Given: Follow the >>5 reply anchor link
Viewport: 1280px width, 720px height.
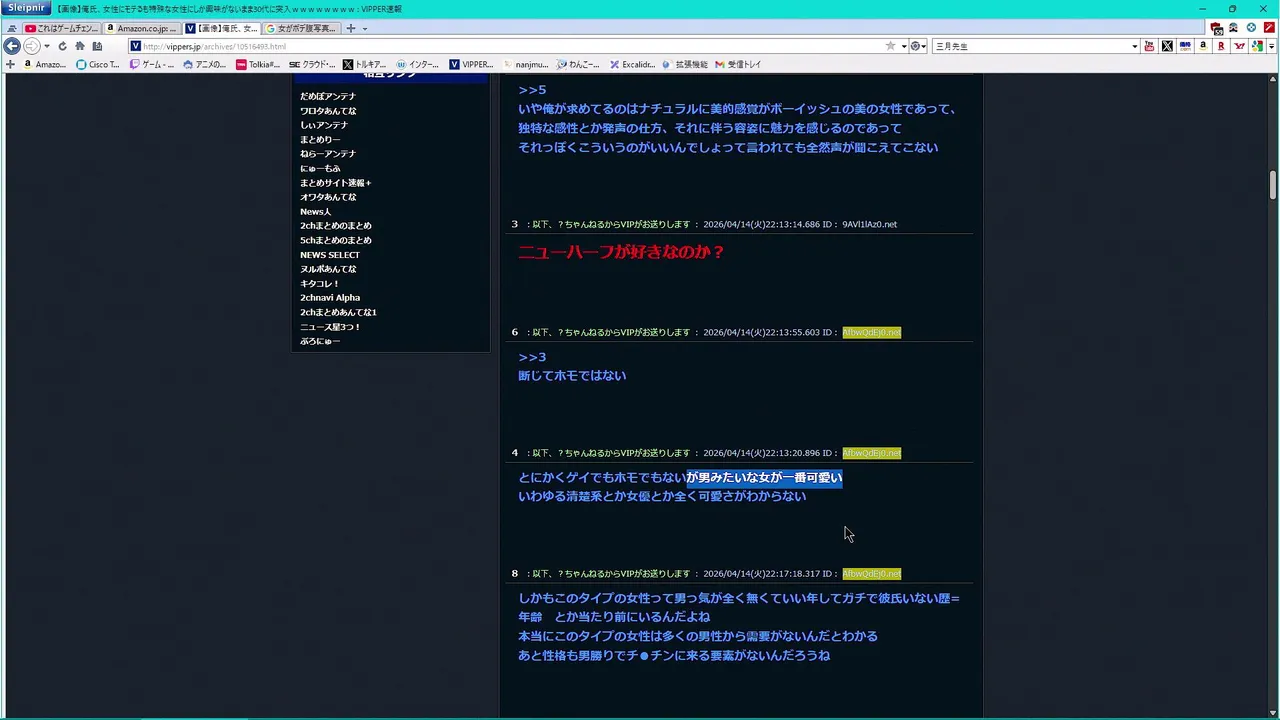Looking at the screenshot, I should click(532, 90).
